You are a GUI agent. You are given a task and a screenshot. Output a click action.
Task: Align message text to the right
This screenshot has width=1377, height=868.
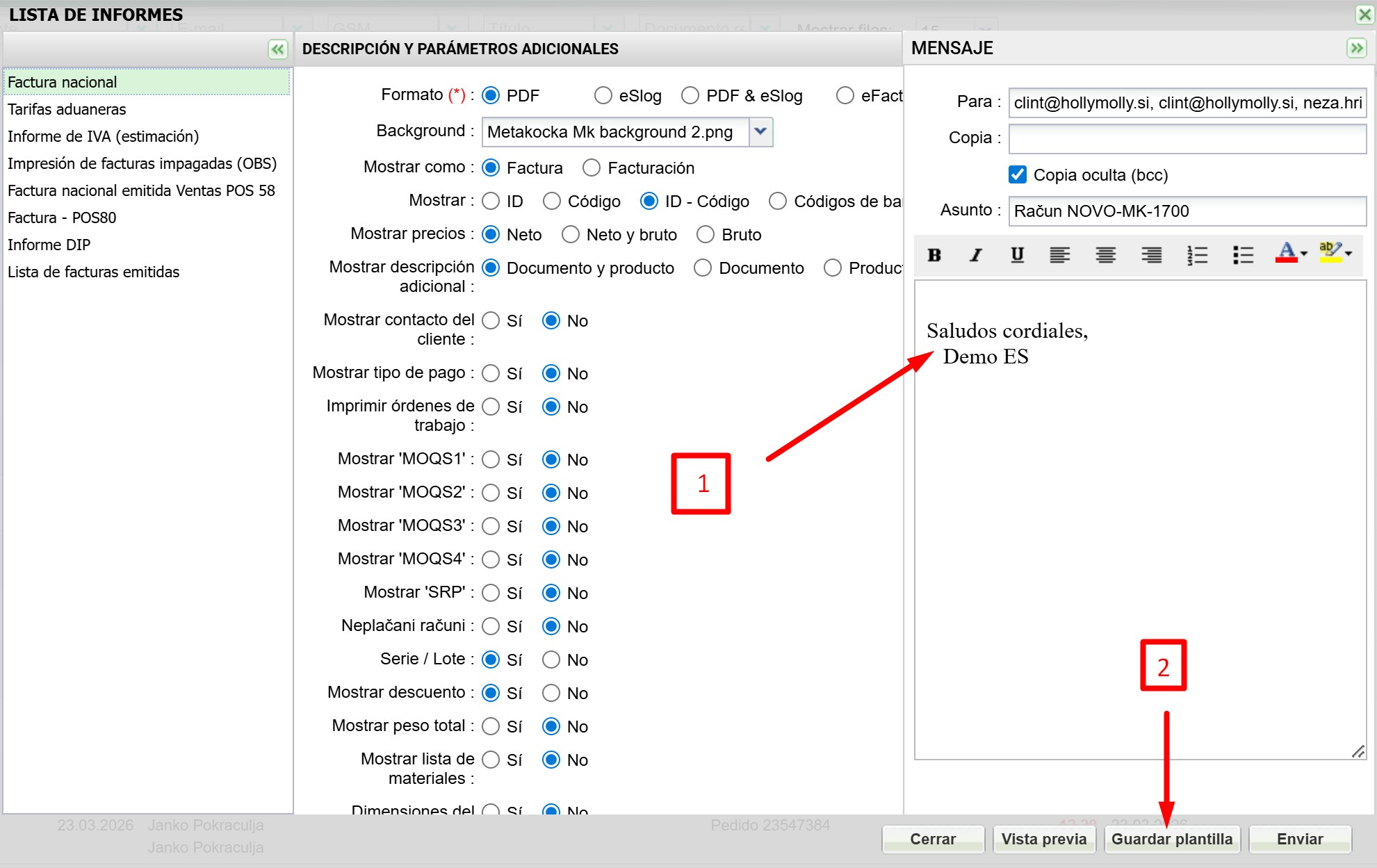point(1151,255)
